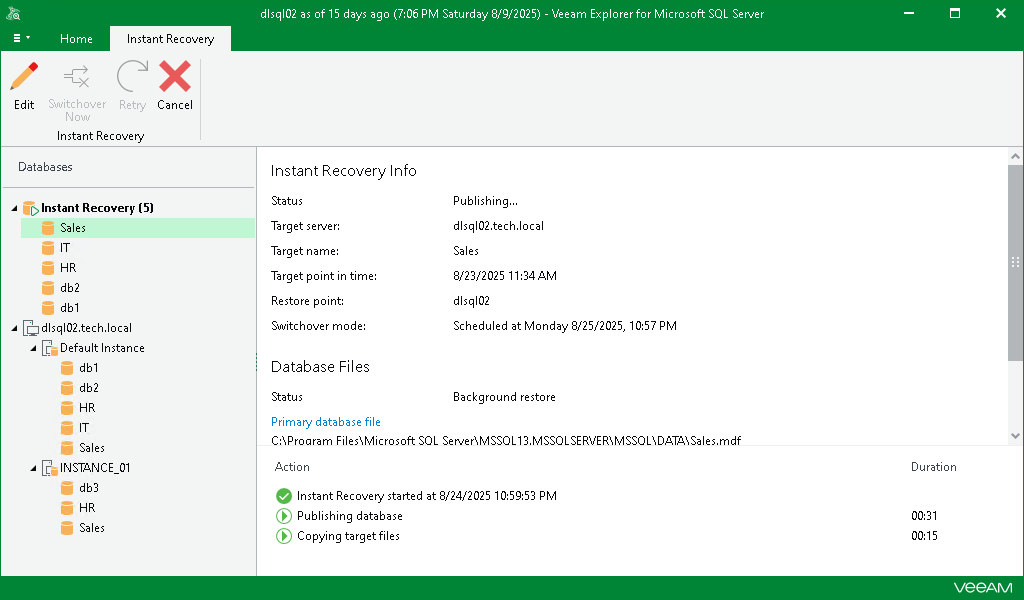Click the Copying target files action row
This screenshot has height=600, width=1024.
click(348, 536)
